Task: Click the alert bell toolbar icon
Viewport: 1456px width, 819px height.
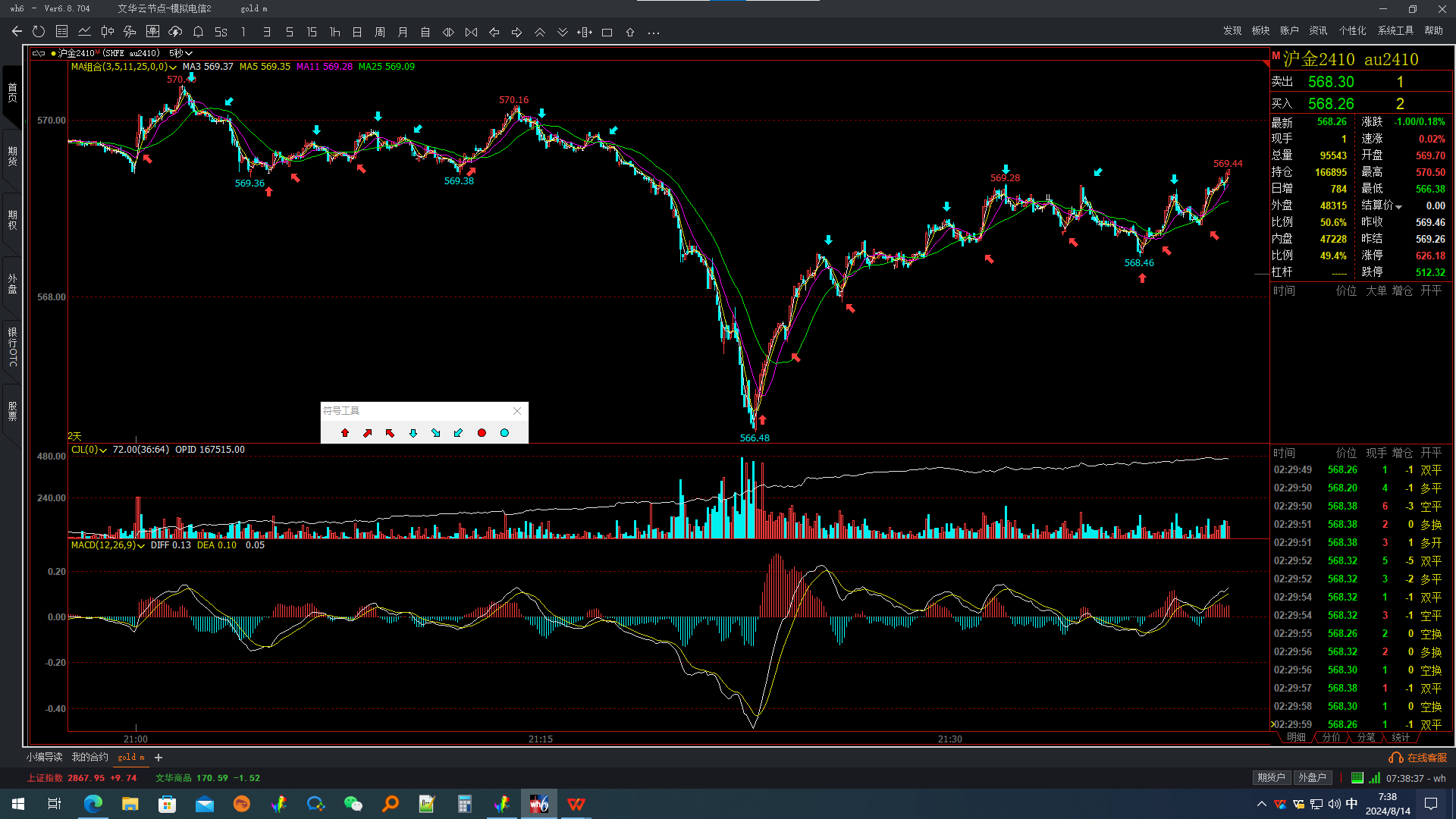Action: (198, 32)
